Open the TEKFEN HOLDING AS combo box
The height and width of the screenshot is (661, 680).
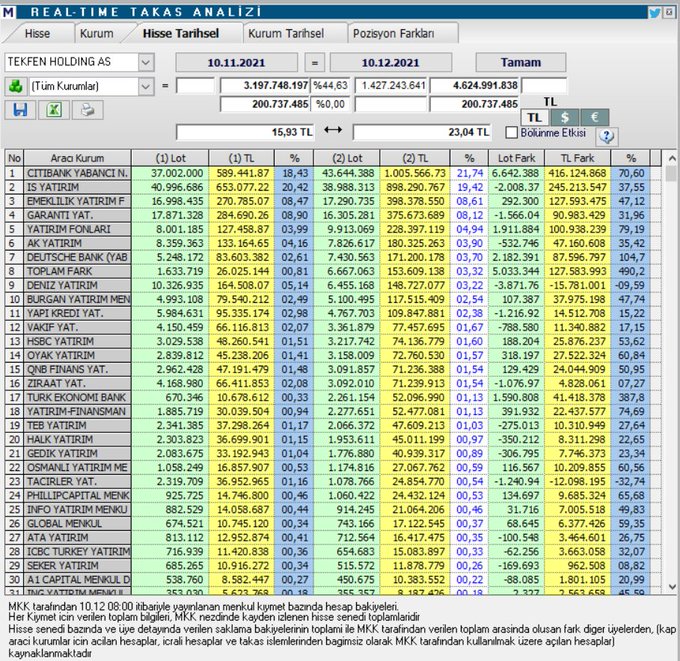[79, 62]
